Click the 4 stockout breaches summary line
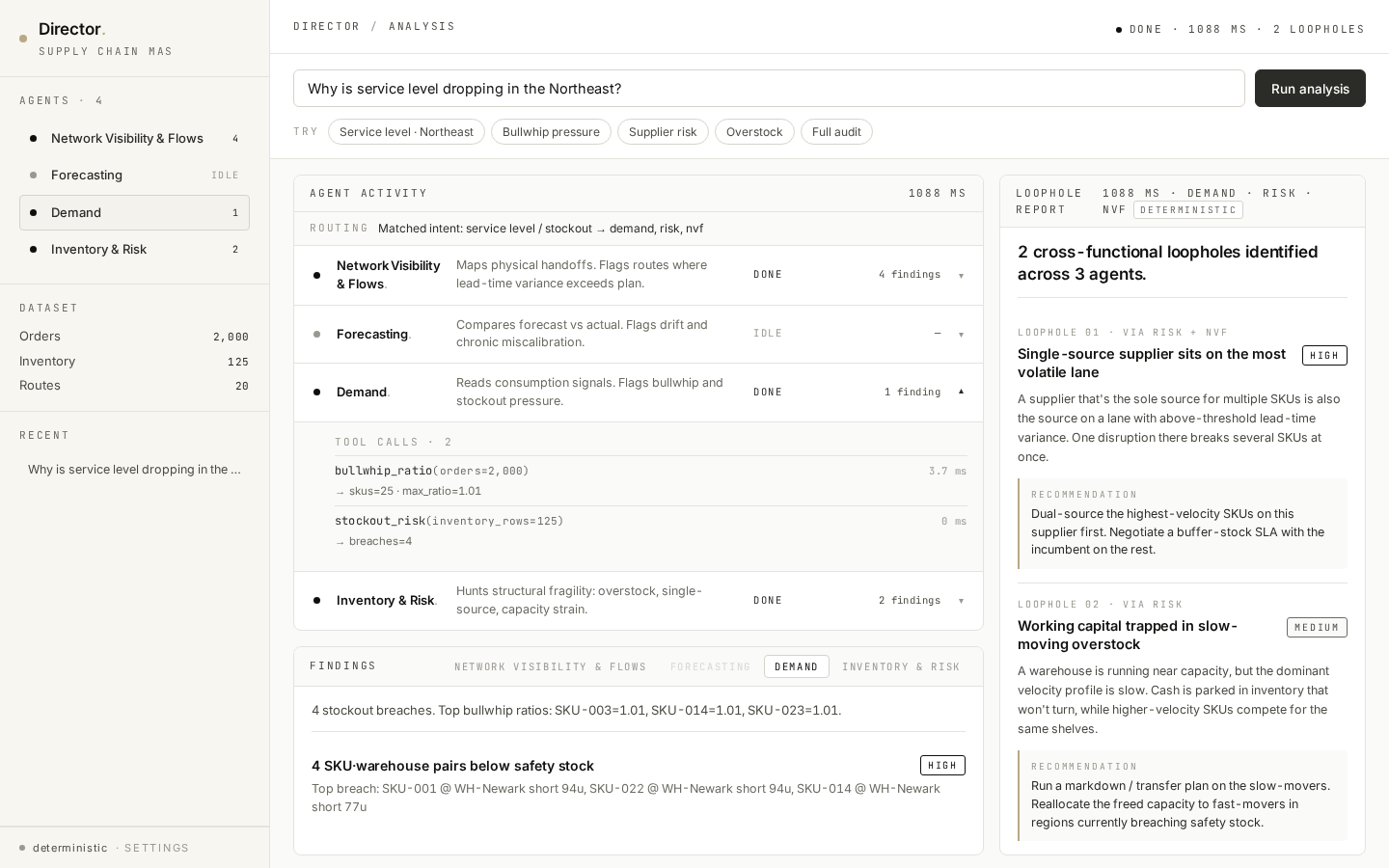The width and height of the screenshot is (1389, 868). tap(576, 711)
